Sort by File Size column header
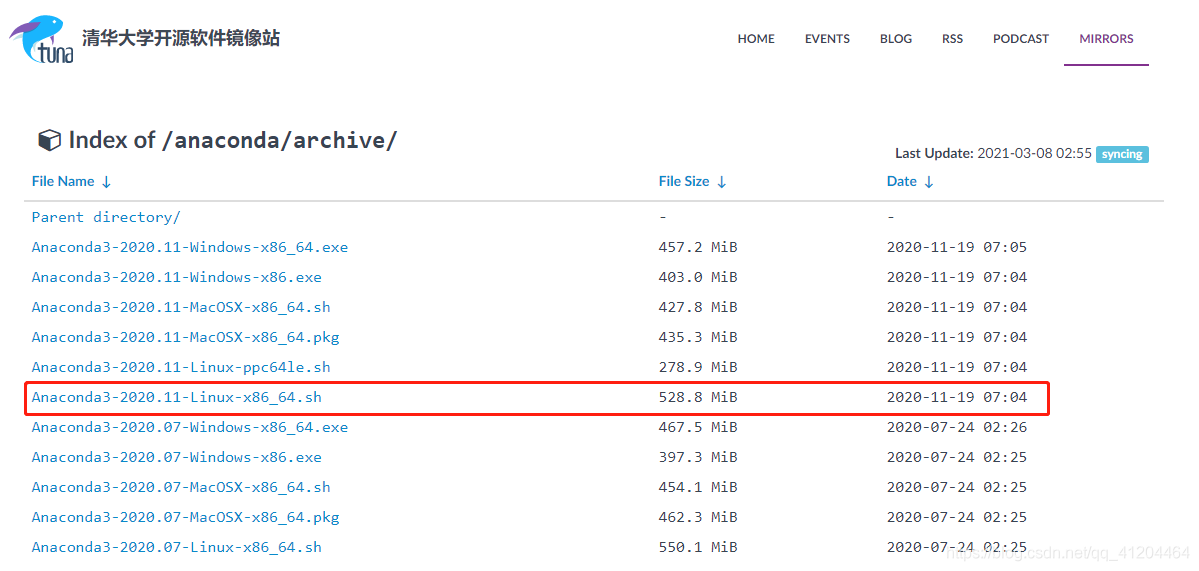The image size is (1199, 571). click(692, 182)
